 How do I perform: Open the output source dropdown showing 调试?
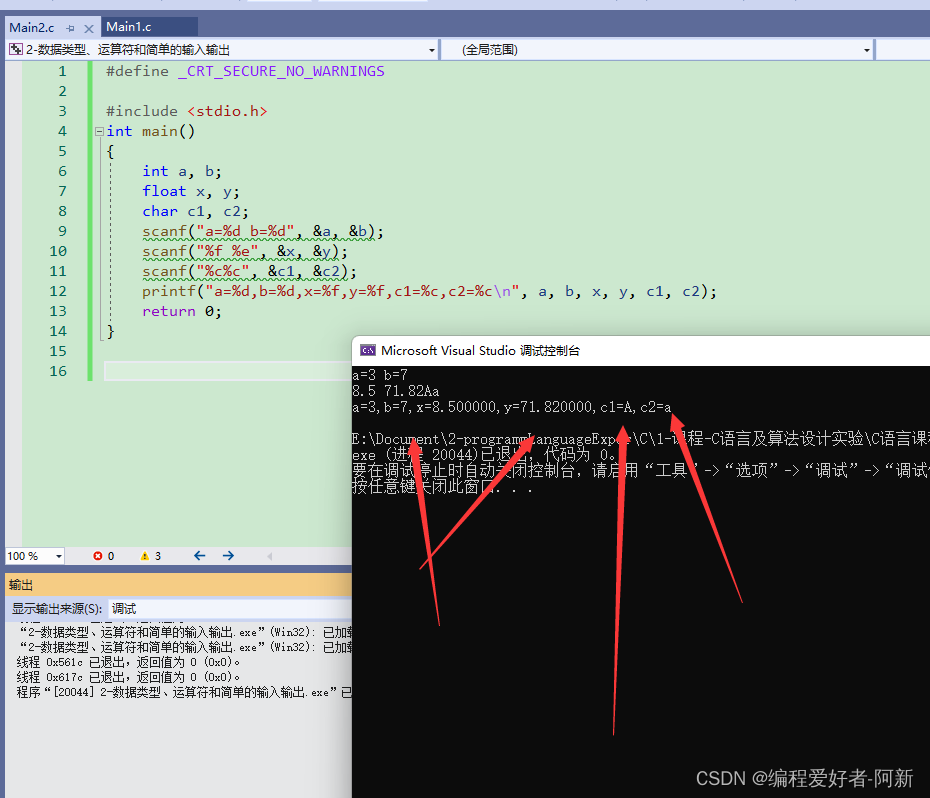(x=230, y=609)
